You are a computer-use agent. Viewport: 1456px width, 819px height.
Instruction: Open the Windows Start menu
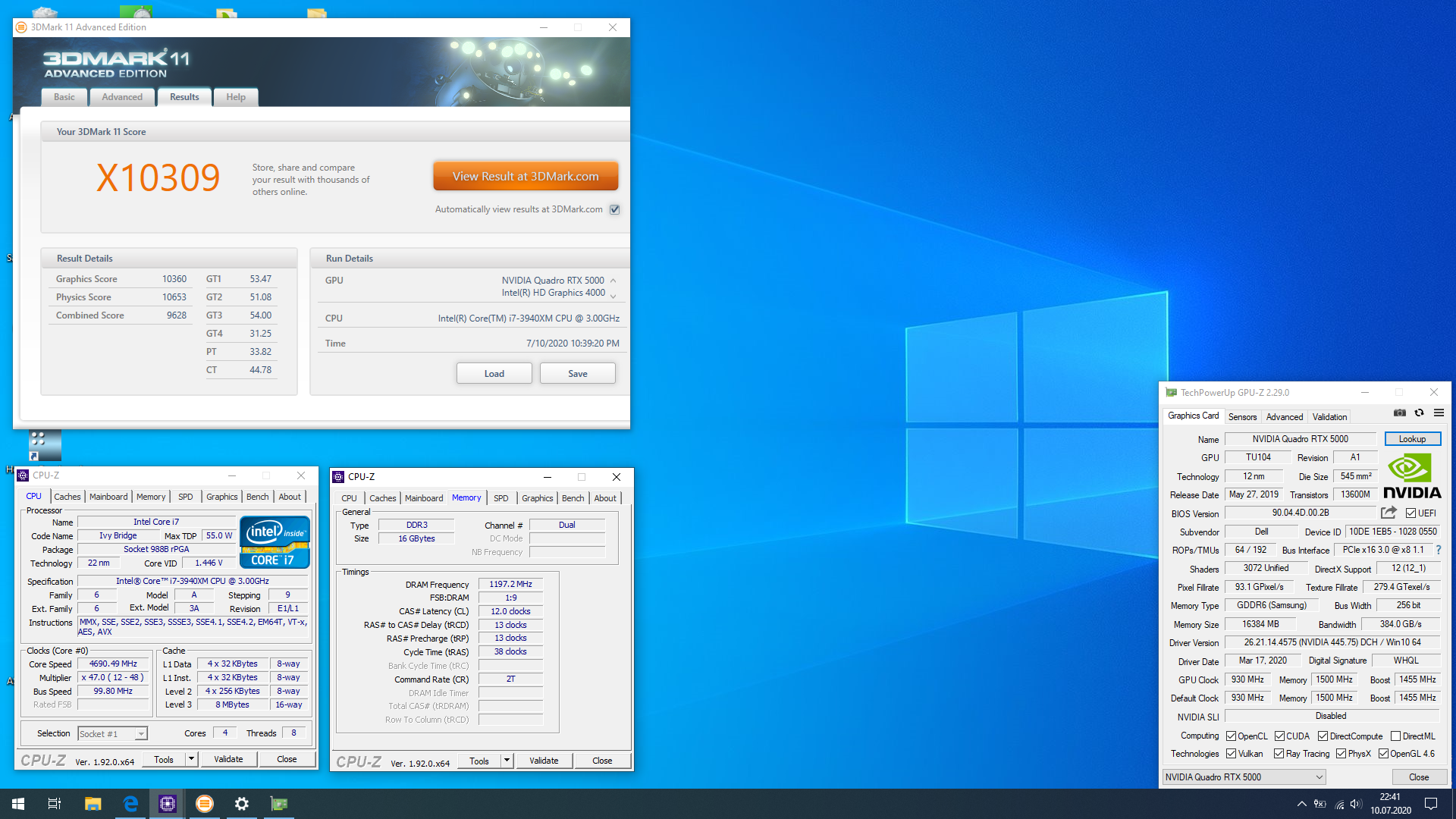click(18, 804)
